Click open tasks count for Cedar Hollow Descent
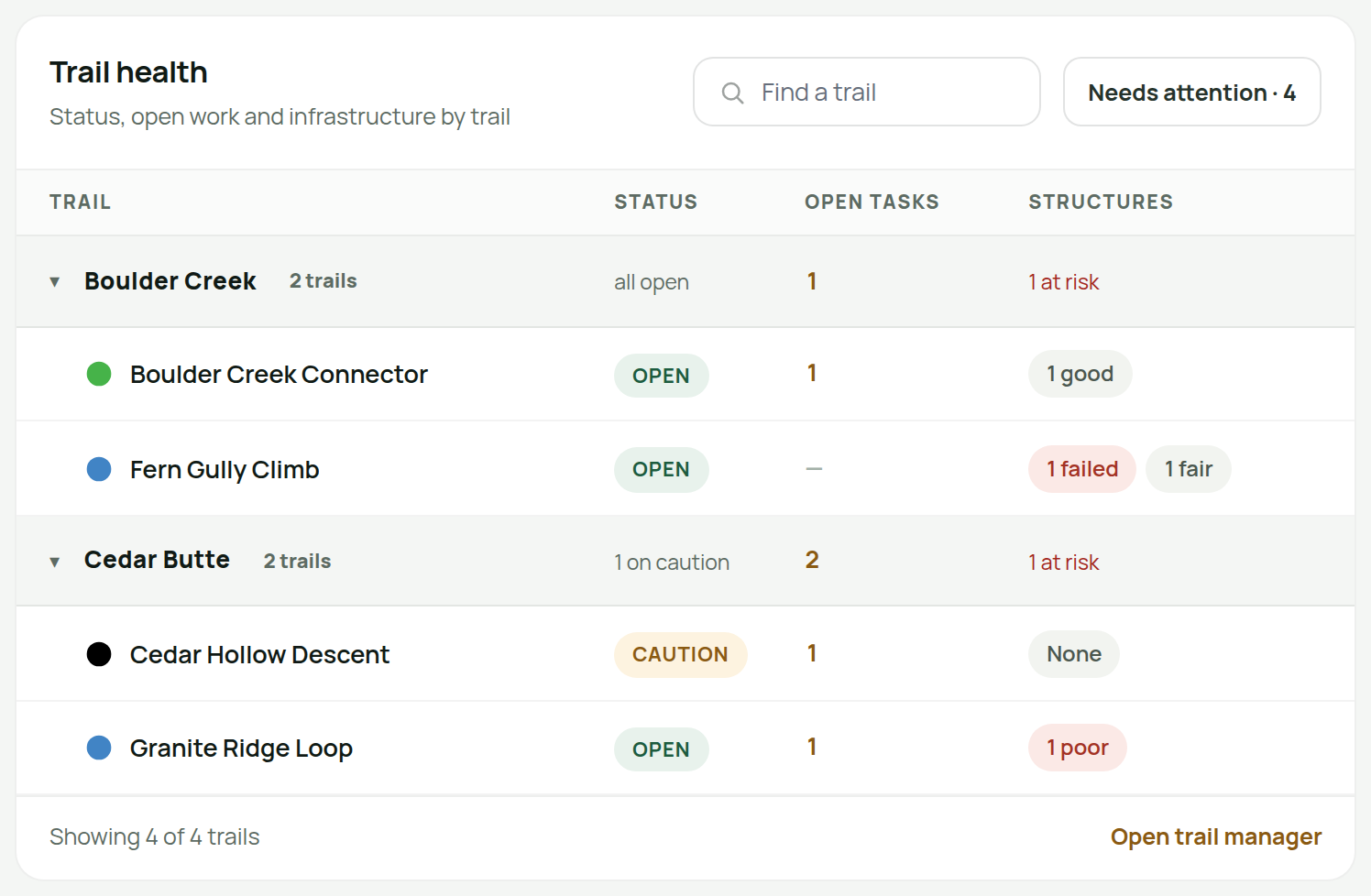The width and height of the screenshot is (1371, 896). tap(812, 653)
